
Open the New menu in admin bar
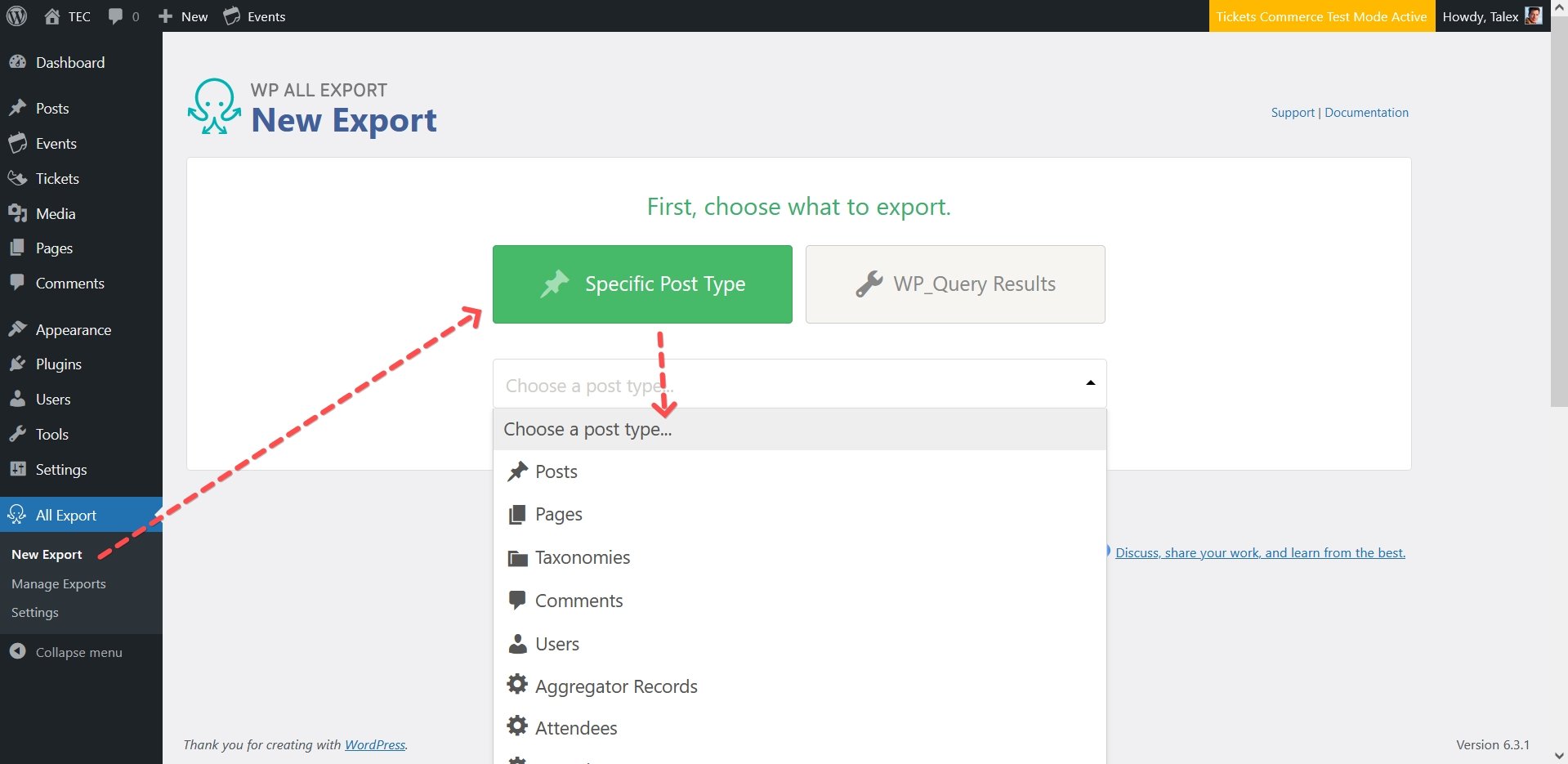pyautogui.click(x=182, y=16)
